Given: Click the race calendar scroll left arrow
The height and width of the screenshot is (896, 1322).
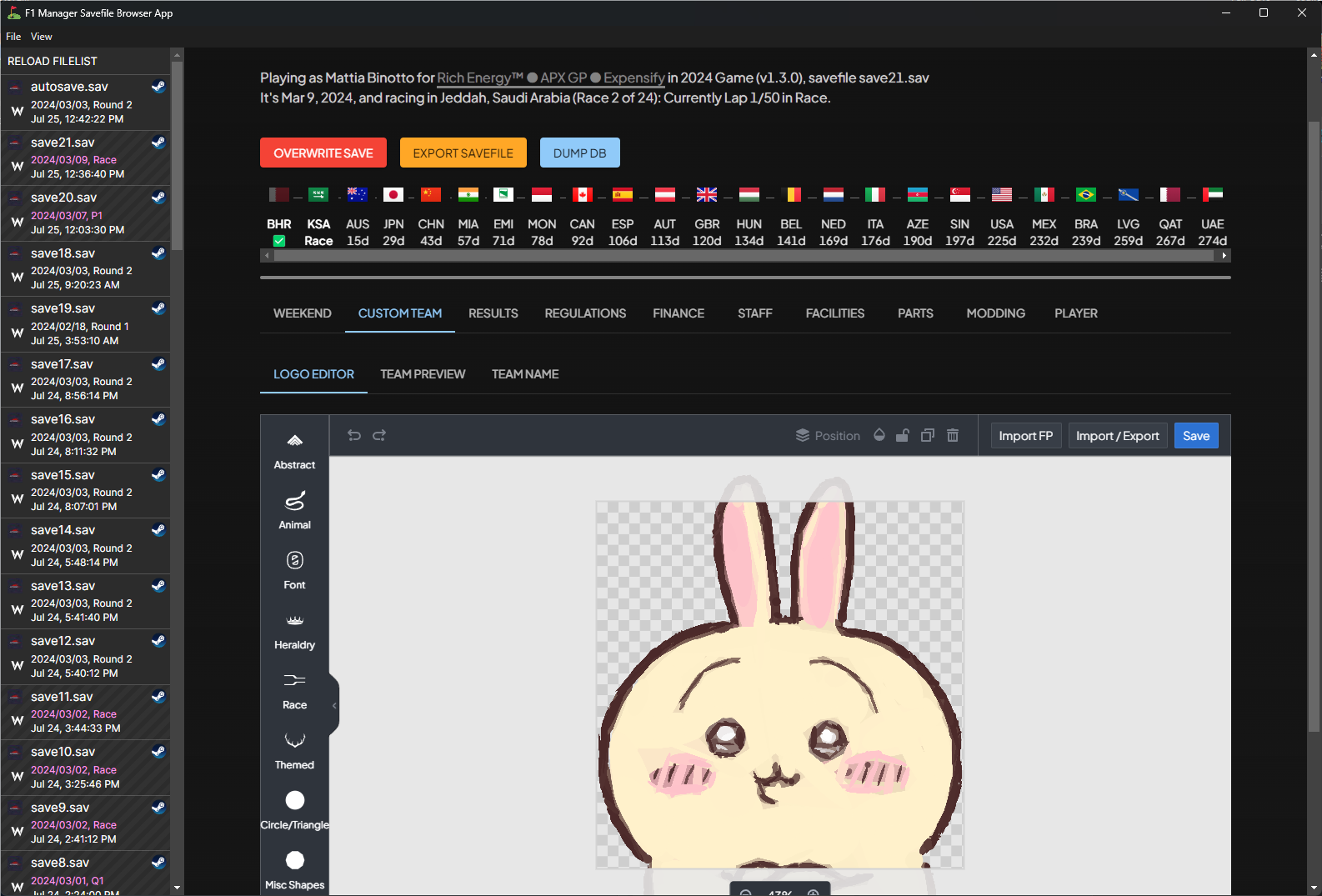Looking at the screenshot, I should click(267, 256).
